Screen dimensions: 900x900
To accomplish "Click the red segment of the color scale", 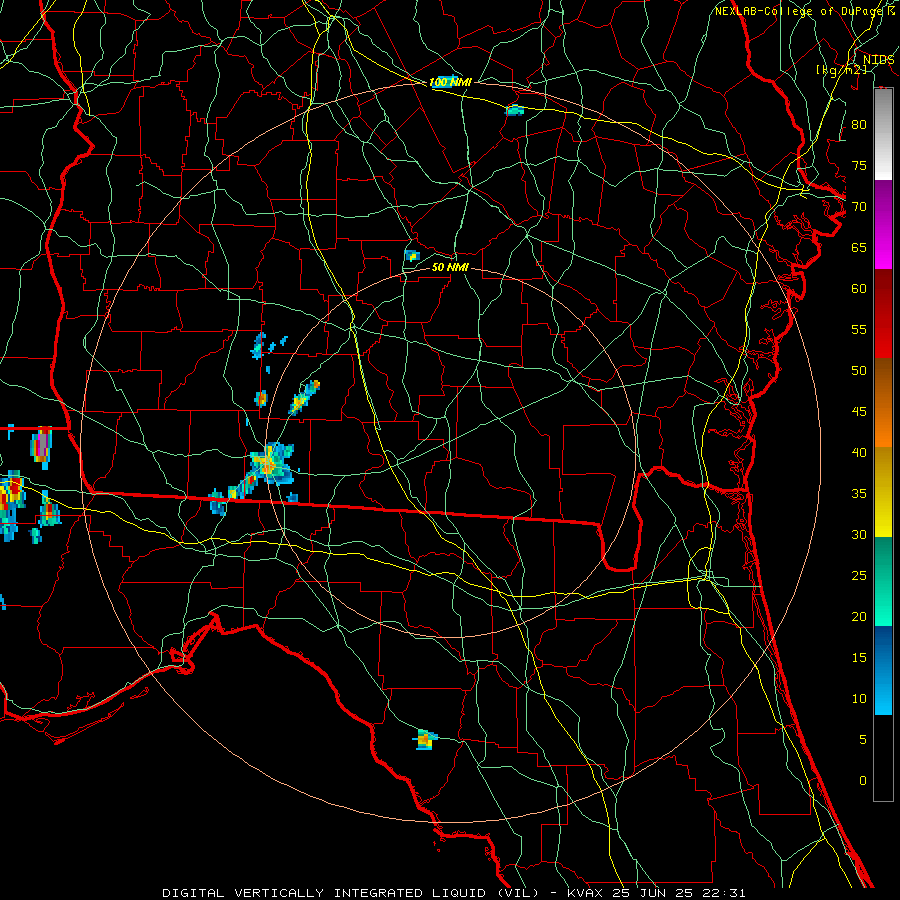I will [x=883, y=313].
